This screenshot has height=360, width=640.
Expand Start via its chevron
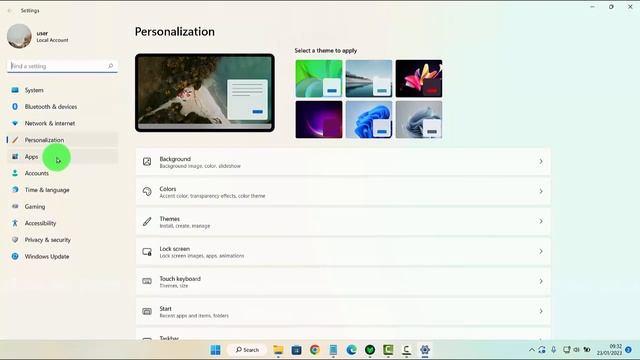pyautogui.click(x=541, y=311)
